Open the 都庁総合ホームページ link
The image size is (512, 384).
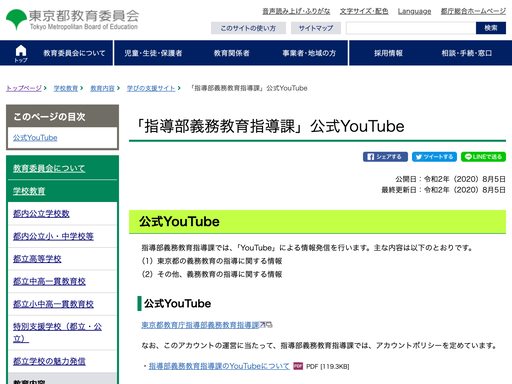coord(473,11)
